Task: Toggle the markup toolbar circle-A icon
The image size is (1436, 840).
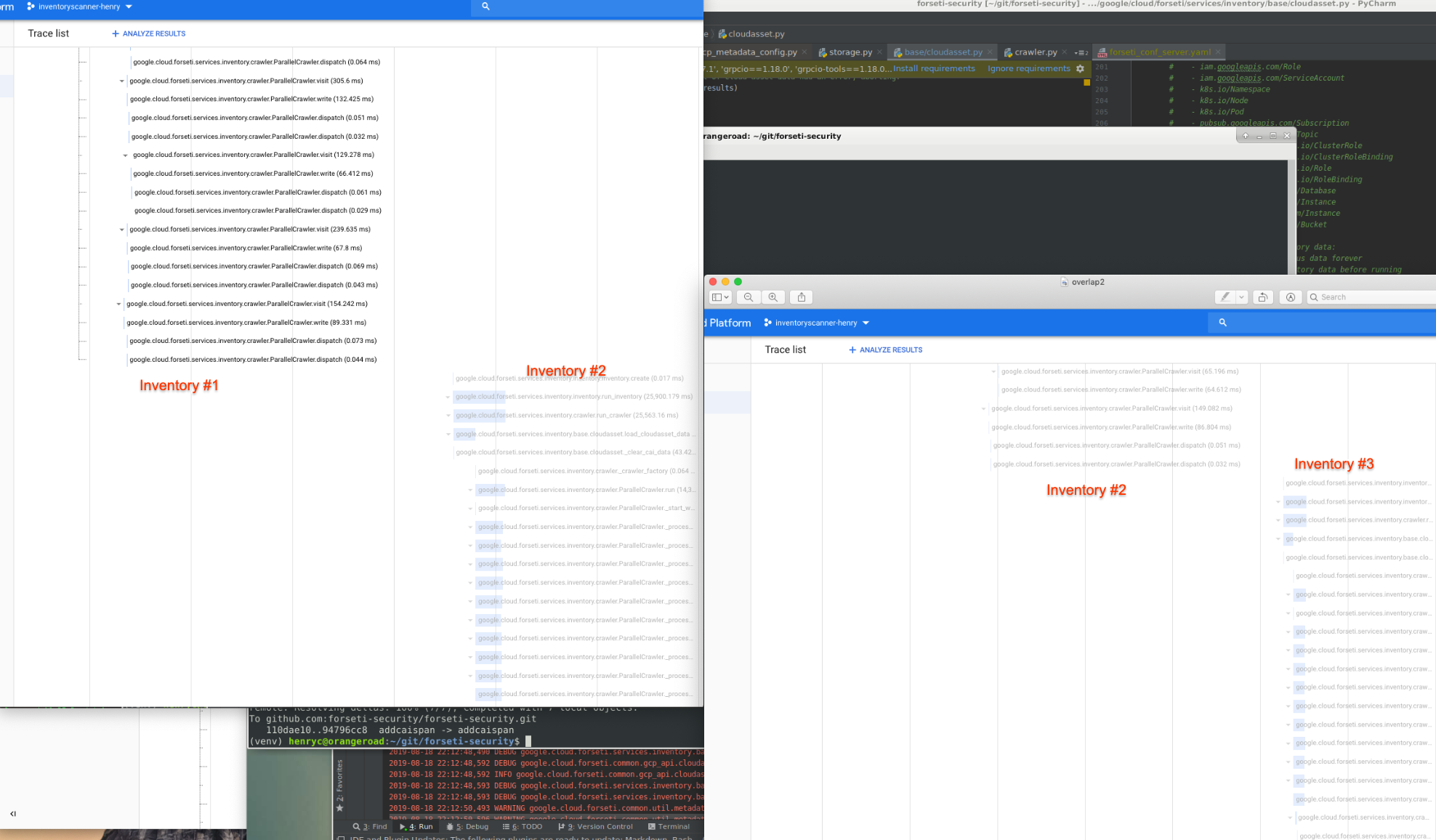Action: [x=1291, y=297]
